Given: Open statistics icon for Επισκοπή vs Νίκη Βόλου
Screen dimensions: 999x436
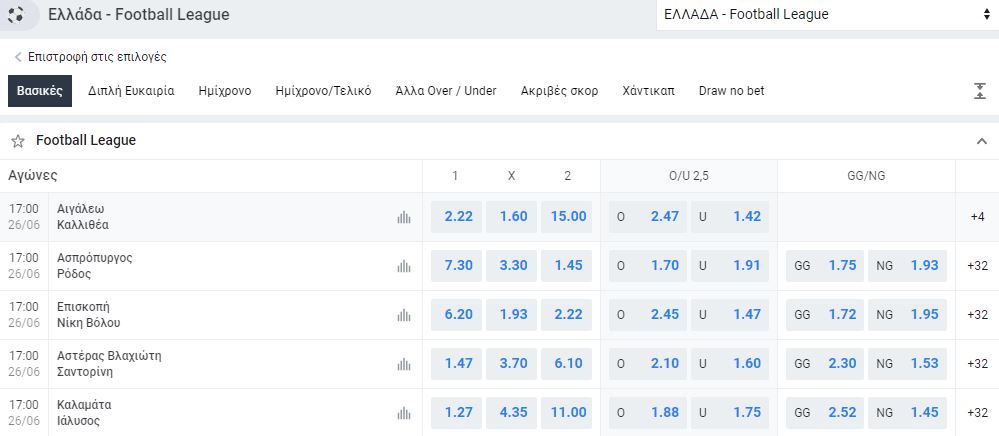Looking at the screenshot, I should coord(404,316).
